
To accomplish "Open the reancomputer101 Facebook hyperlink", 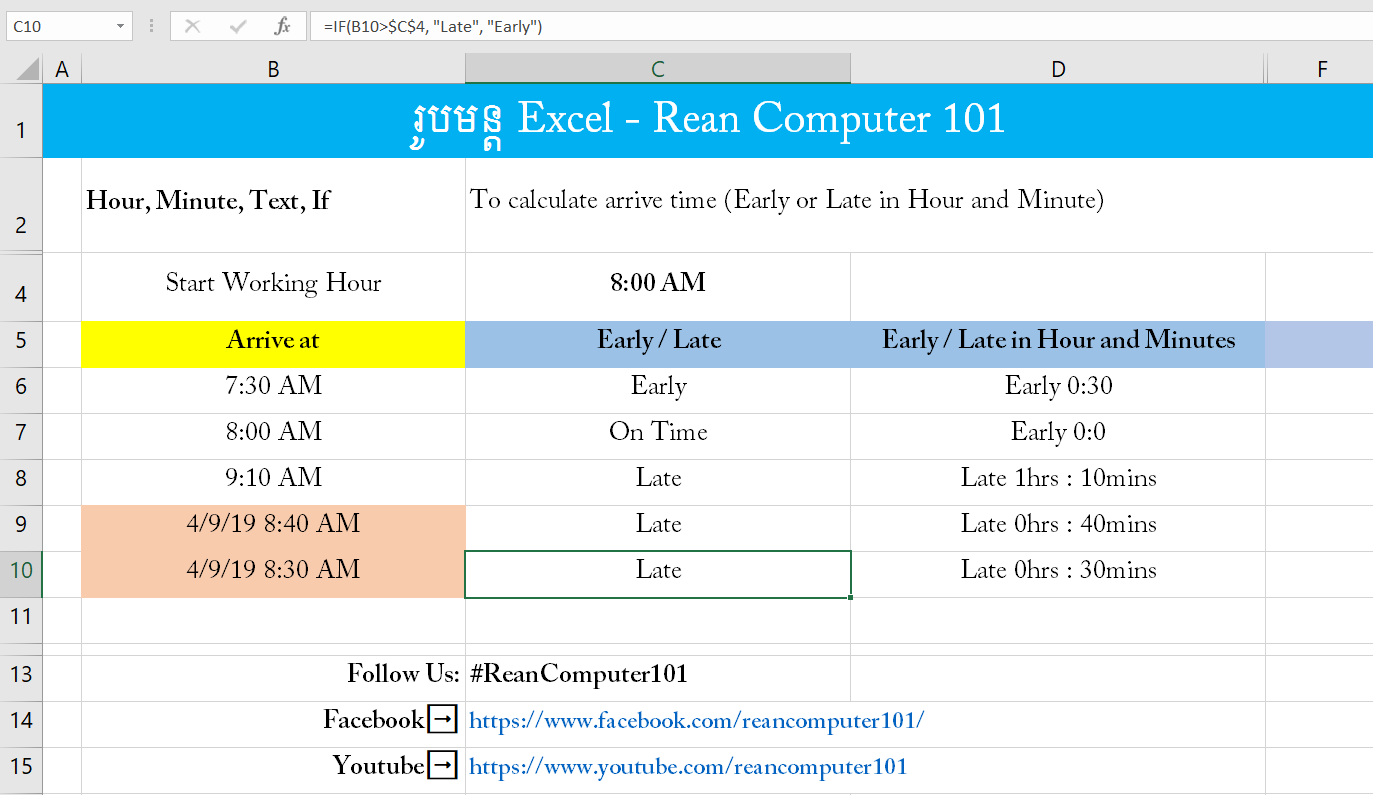I will point(697,718).
